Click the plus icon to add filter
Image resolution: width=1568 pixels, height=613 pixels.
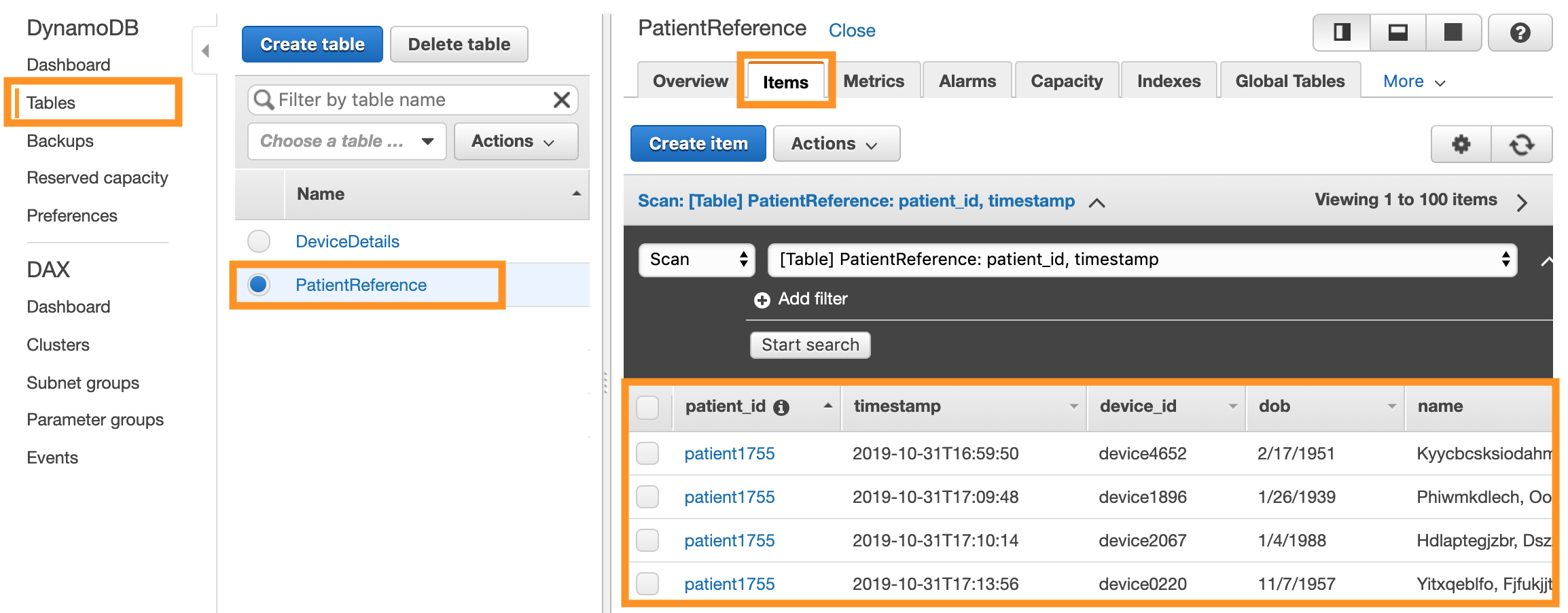762,300
